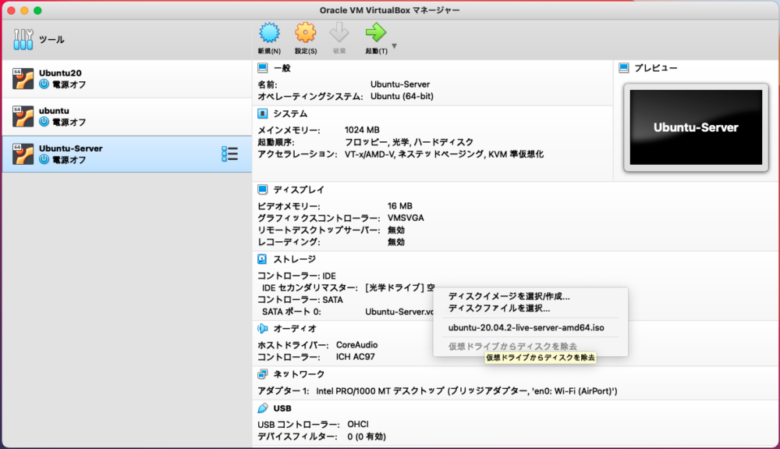Click Ubuntu-Server OS icon in list
Screen dimensions: 780x449
point(23,155)
